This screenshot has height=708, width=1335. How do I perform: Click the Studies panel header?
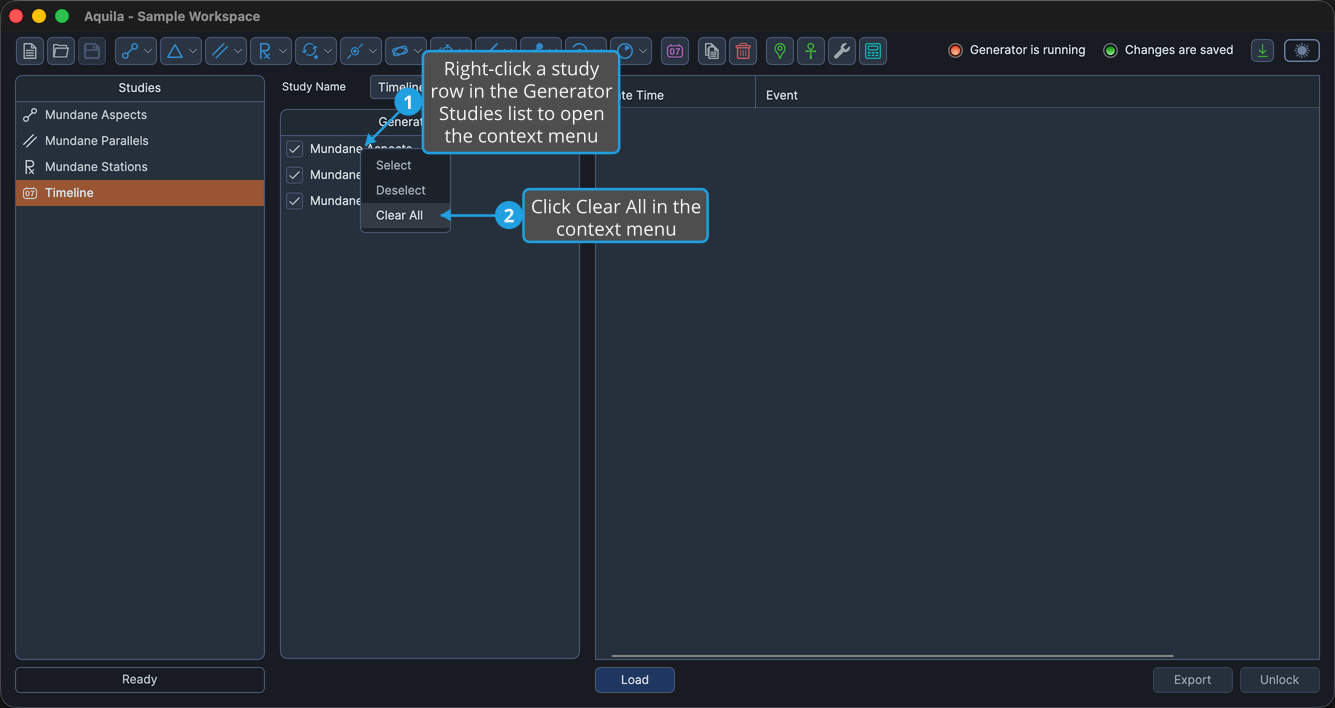click(140, 88)
